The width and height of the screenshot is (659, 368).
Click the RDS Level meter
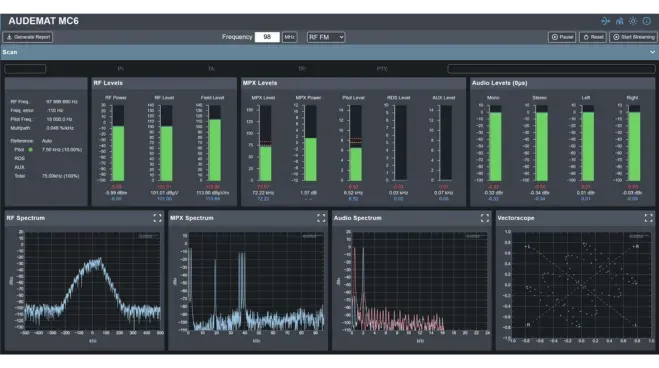point(400,143)
